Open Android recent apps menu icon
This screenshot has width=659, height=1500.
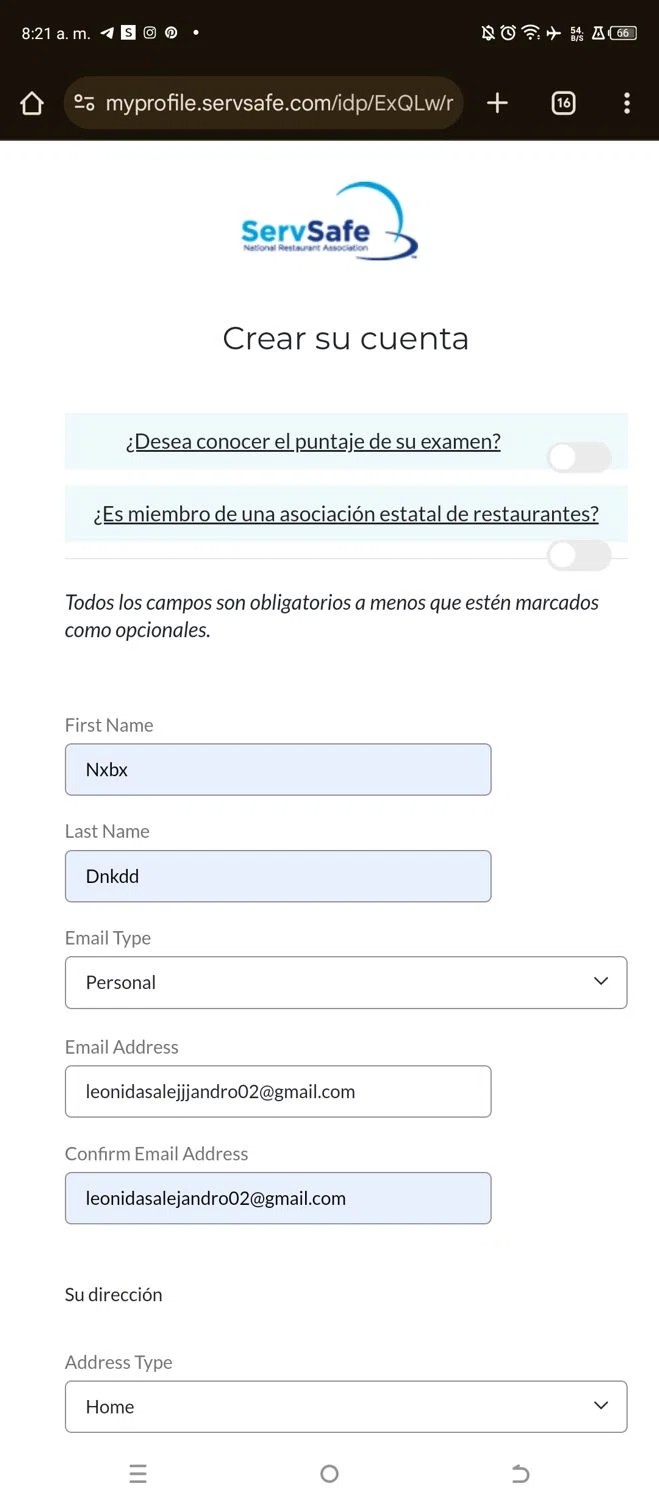[138, 1473]
